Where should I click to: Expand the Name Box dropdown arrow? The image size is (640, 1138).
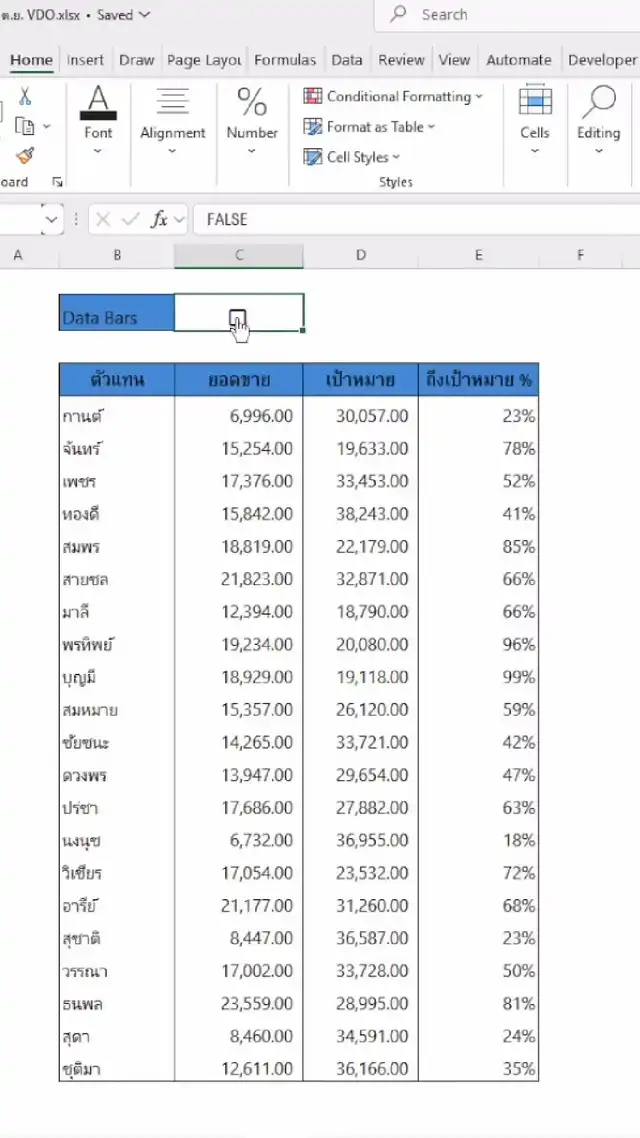52,220
